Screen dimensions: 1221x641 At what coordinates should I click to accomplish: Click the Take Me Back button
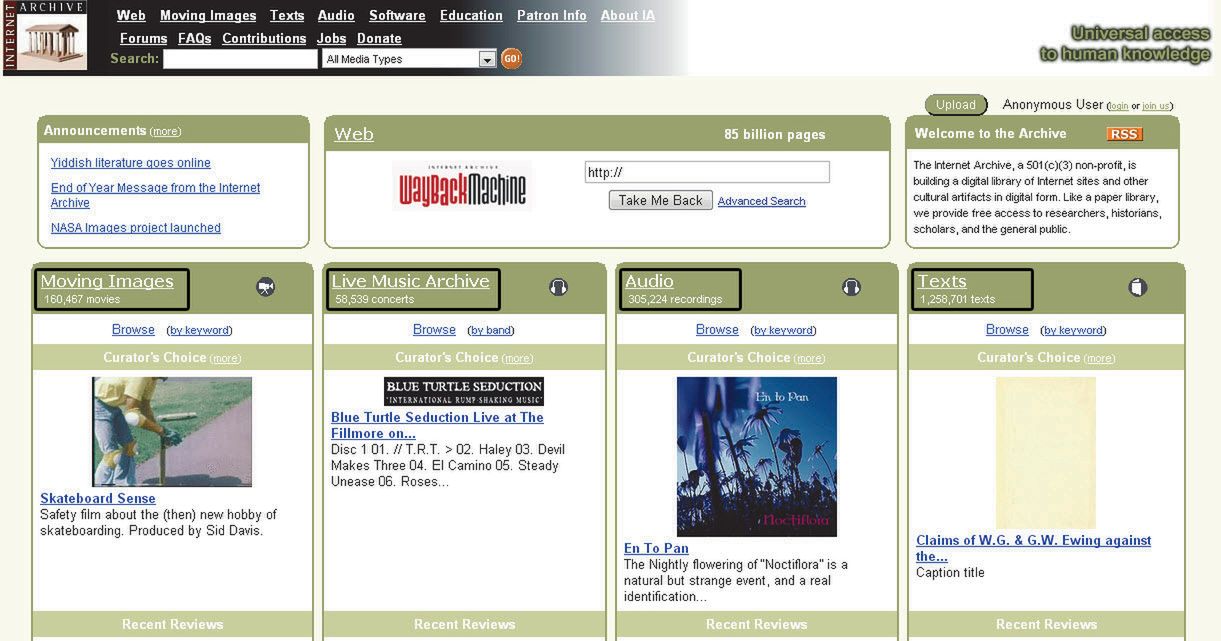click(x=660, y=200)
